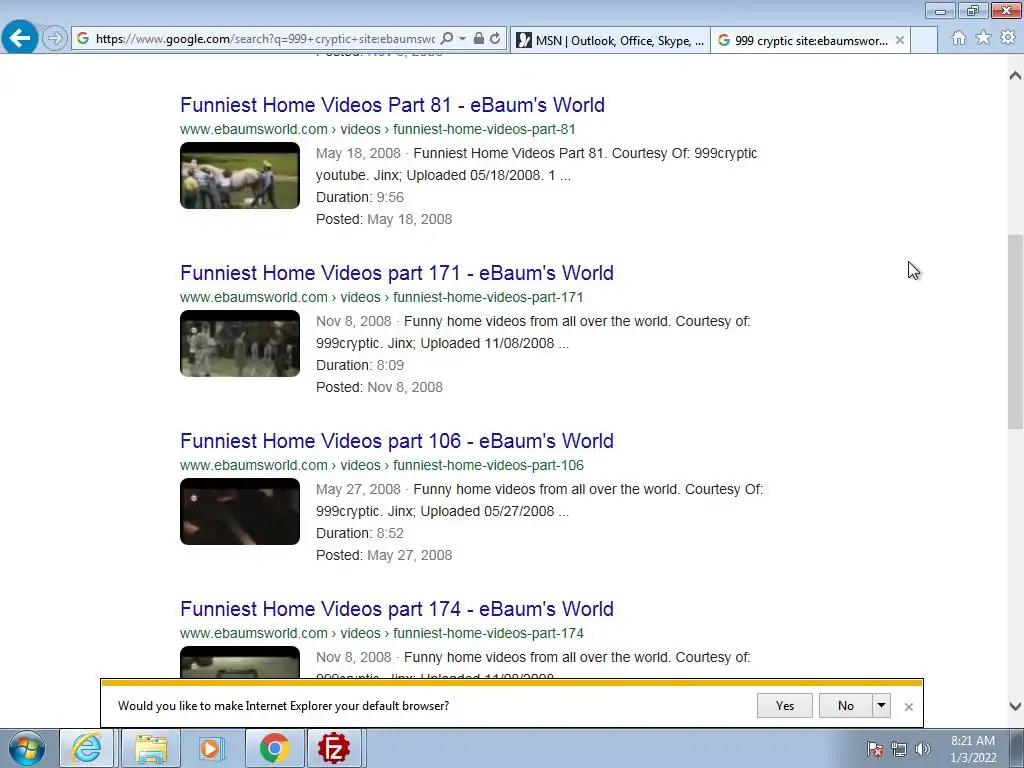This screenshot has width=1024, height=768.
Task: Close the 999 cryptic search tab
Action: [900, 40]
